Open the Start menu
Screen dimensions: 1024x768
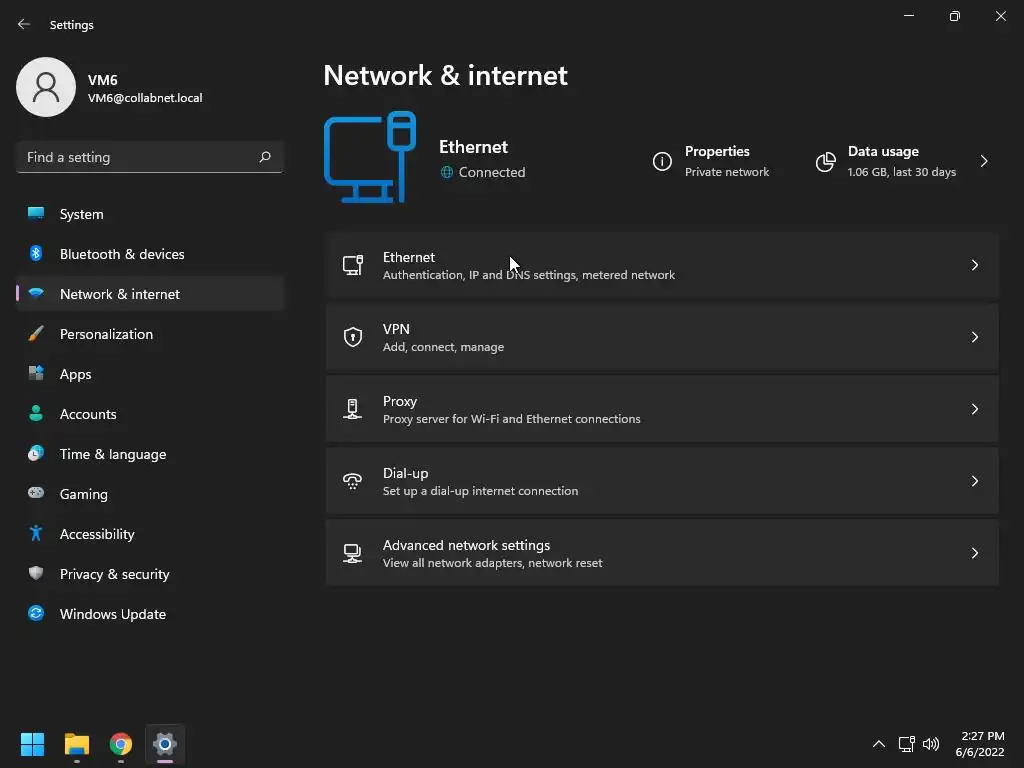[33, 744]
